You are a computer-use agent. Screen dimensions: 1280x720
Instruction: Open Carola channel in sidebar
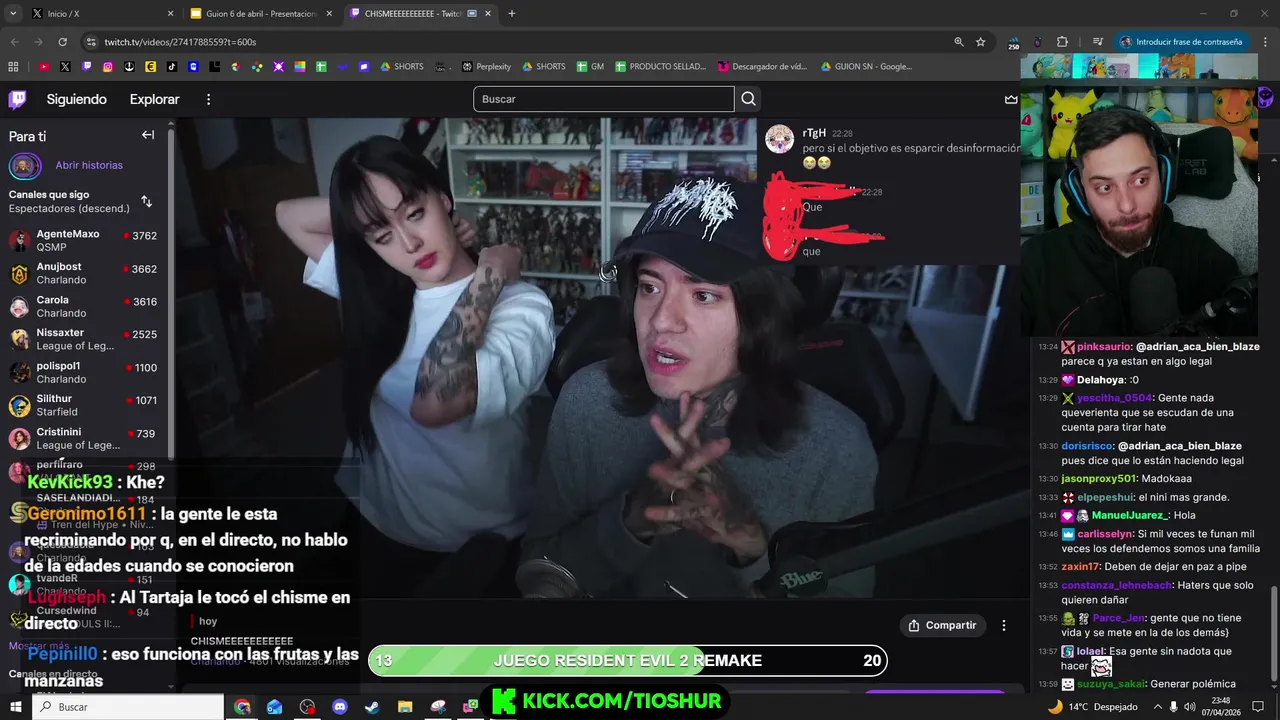pyautogui.click(x=83, y=306)
